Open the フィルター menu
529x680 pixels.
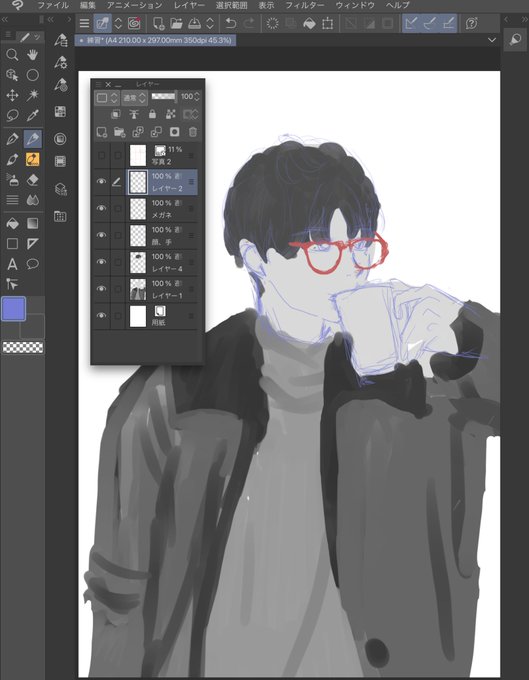coord(305,6)
